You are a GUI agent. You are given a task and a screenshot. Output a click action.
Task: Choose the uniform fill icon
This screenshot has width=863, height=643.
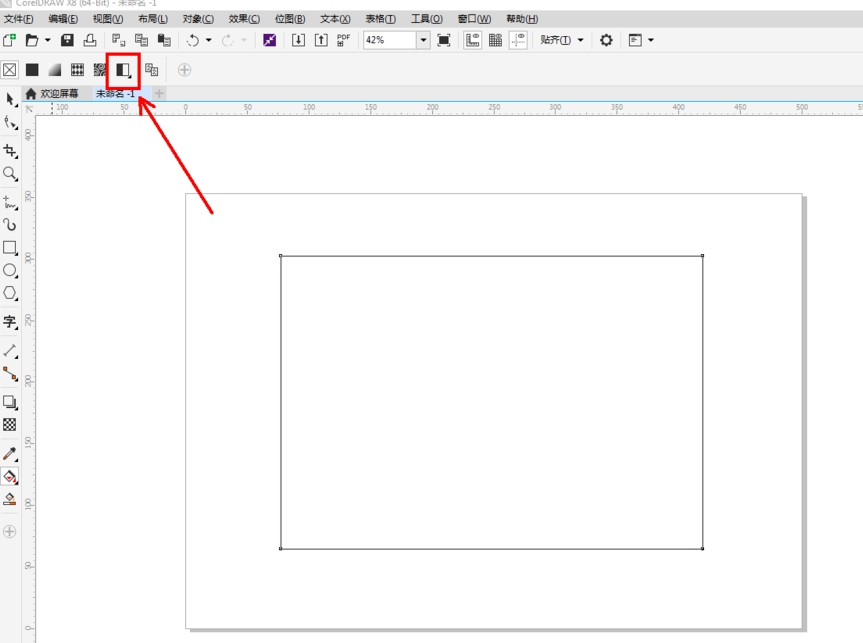click(x=32, y=70)
